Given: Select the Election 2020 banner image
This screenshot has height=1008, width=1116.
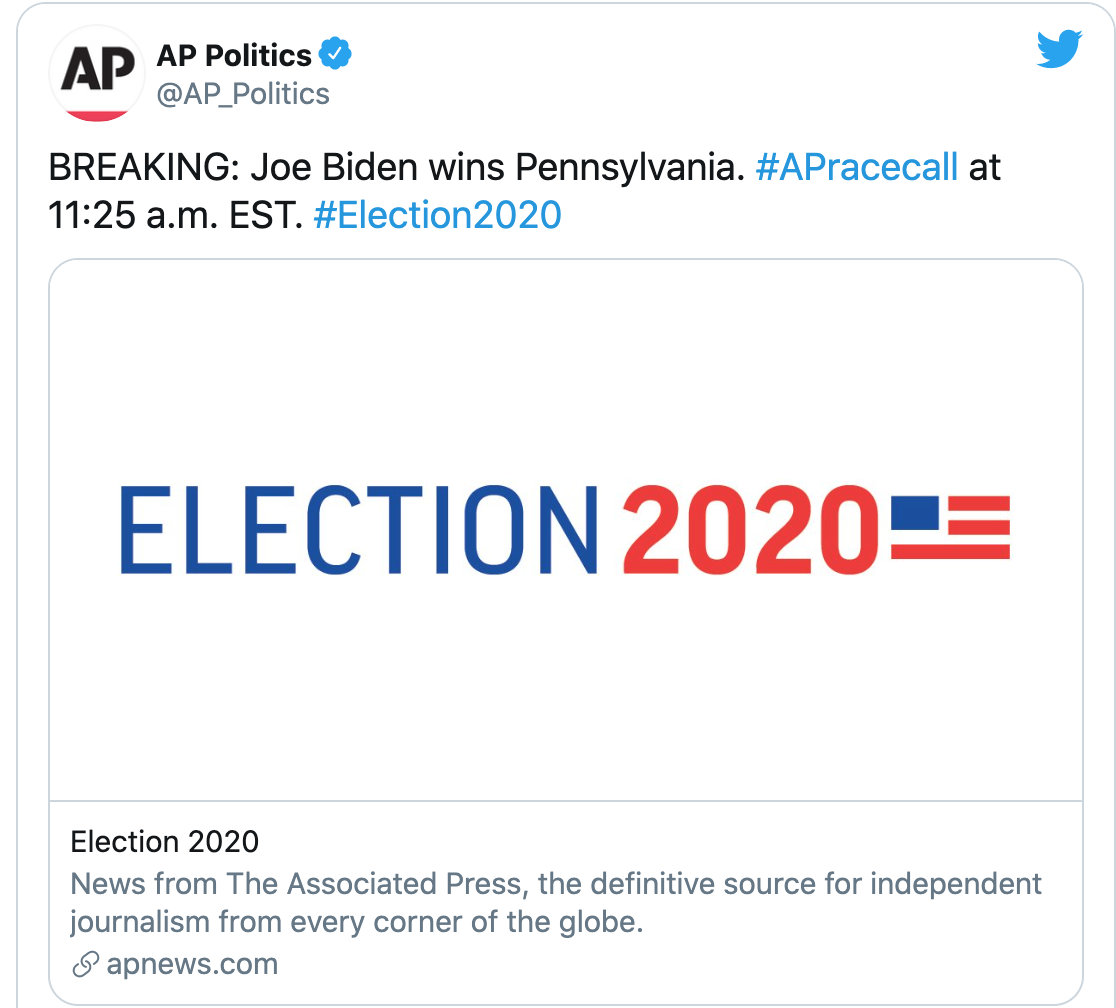Looking at the screenshot, I should tap(558, 530).
